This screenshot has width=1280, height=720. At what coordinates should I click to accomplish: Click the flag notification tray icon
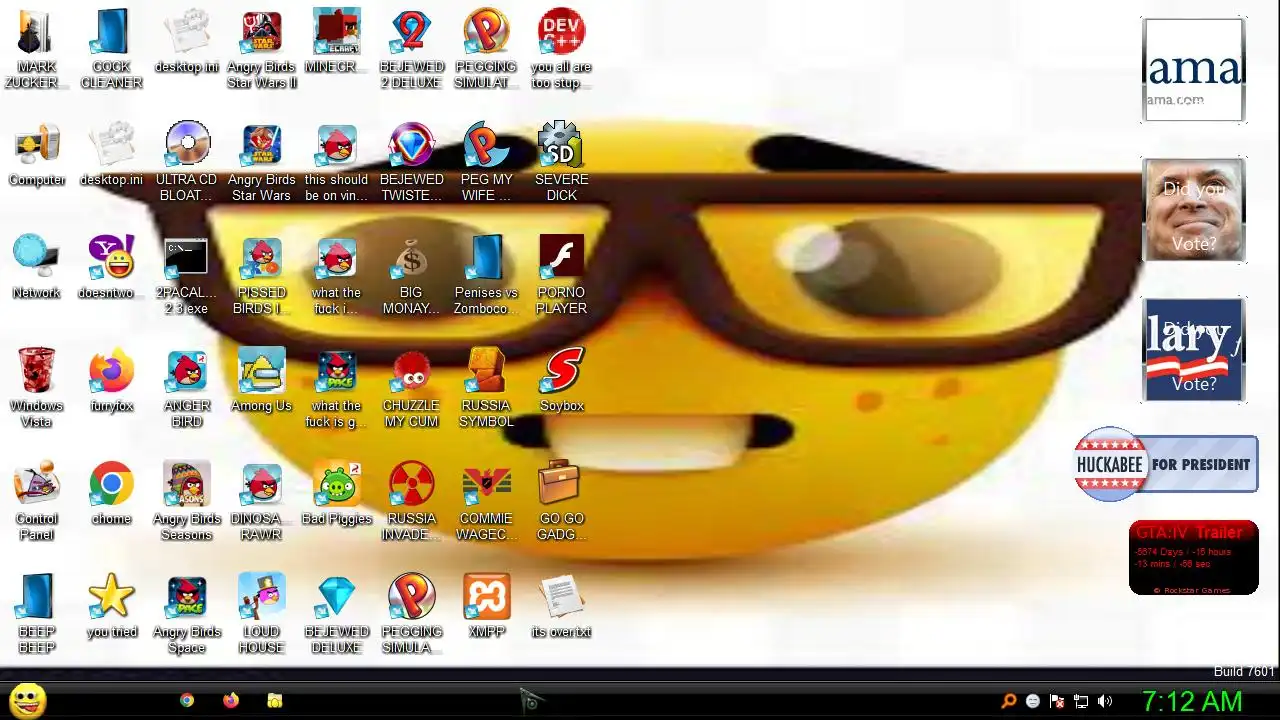click(1057, 701)
